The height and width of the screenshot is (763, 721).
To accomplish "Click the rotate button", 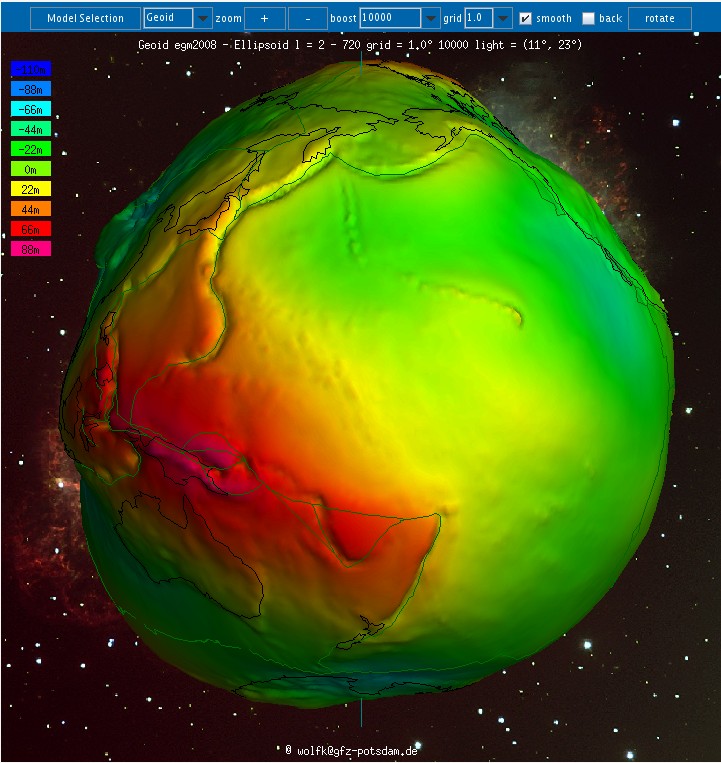I will [659, 18].
